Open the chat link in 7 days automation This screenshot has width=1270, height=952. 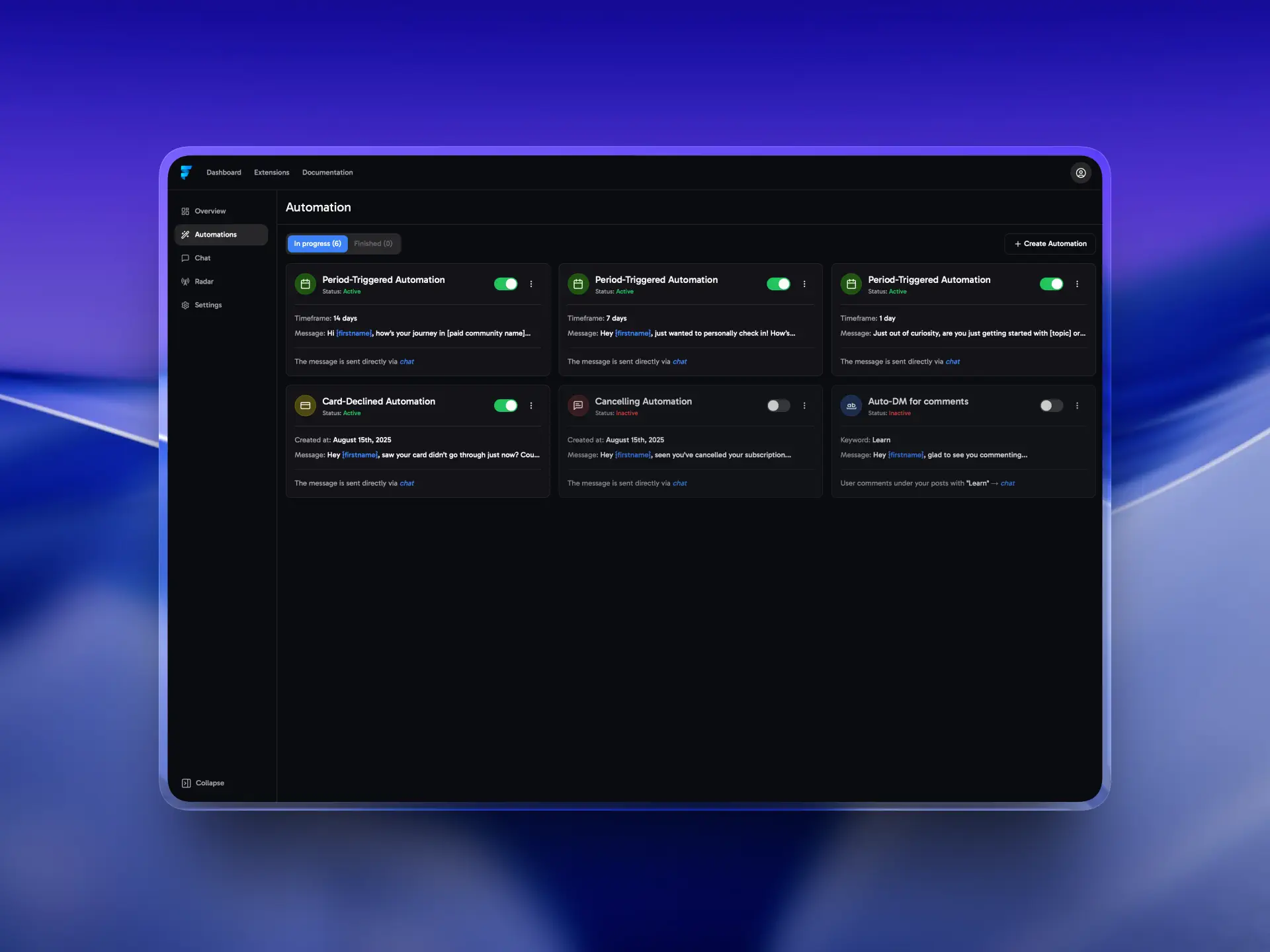click(679, 362)
